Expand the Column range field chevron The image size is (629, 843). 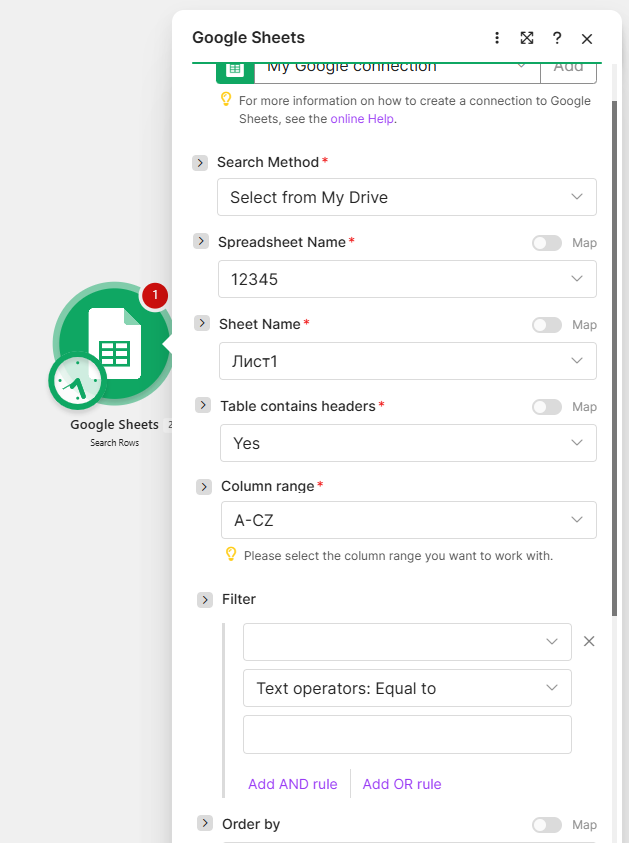[204, 487]
